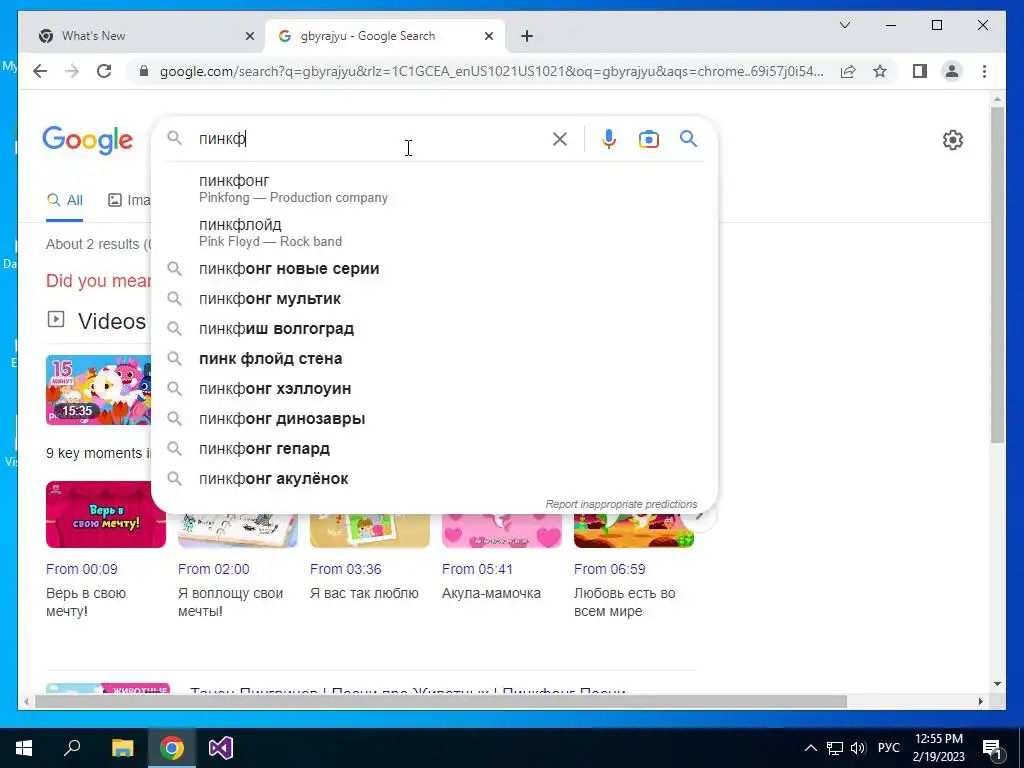Click Report inappropriate predictions link

tap(621, 504)
